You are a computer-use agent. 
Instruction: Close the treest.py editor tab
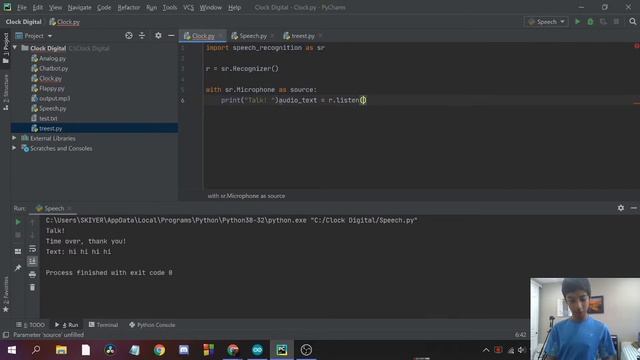[320, 36]
